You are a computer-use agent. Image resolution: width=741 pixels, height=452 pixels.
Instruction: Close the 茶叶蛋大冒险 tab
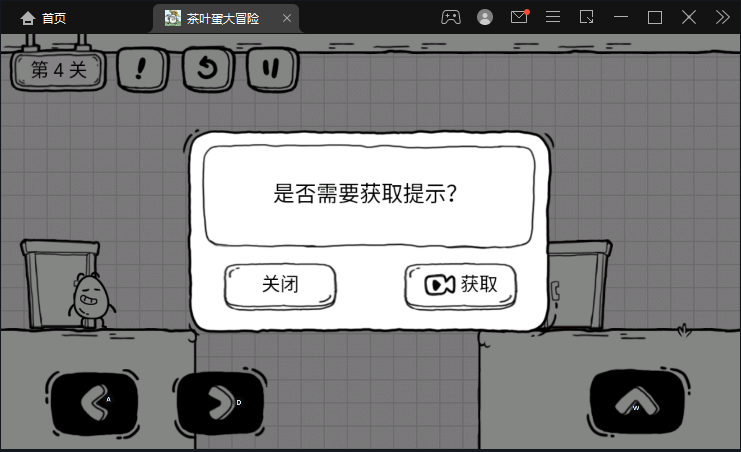(287, 18)
